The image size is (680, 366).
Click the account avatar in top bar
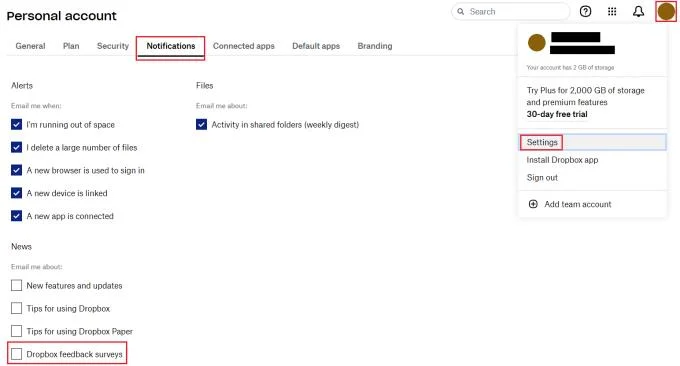[666, 11]
